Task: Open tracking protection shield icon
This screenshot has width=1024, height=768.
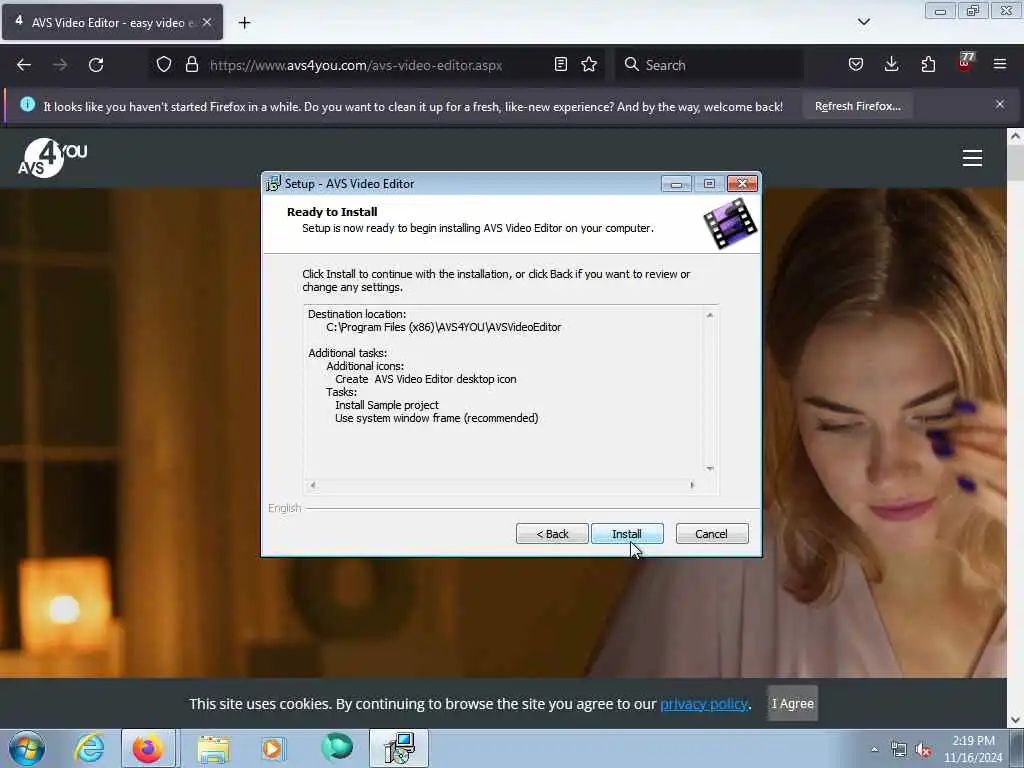Action: 164,64
